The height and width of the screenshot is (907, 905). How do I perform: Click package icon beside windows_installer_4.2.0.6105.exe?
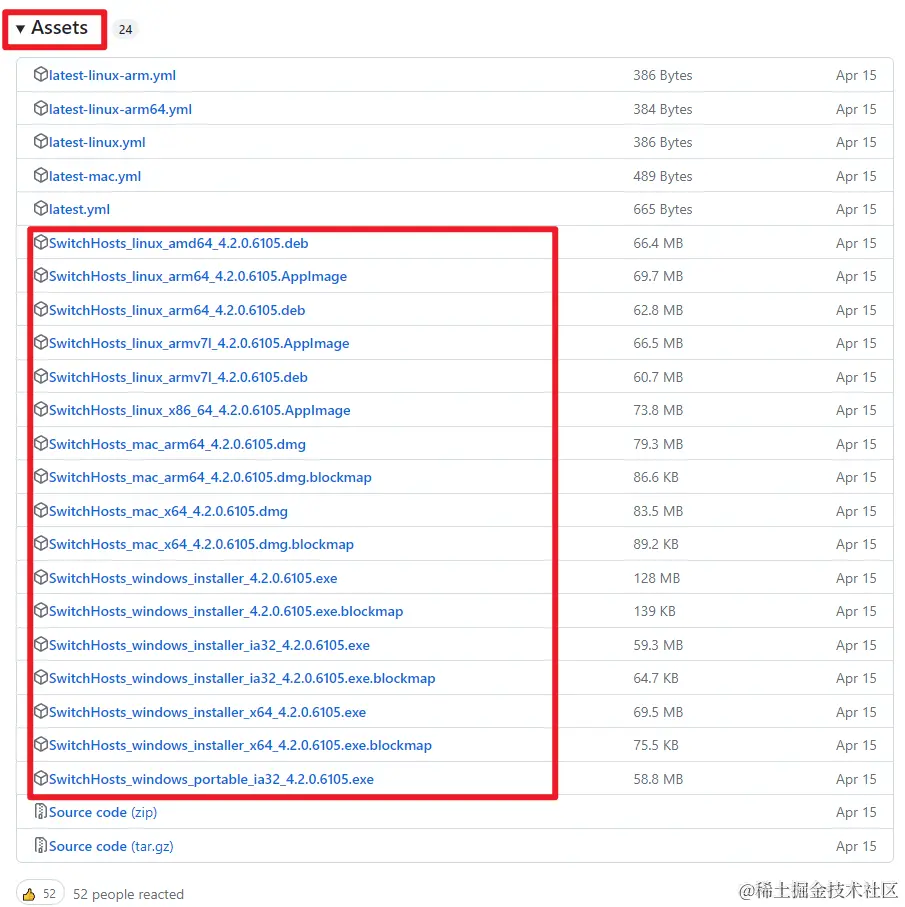pyautogui.click(x=40, y=578)
